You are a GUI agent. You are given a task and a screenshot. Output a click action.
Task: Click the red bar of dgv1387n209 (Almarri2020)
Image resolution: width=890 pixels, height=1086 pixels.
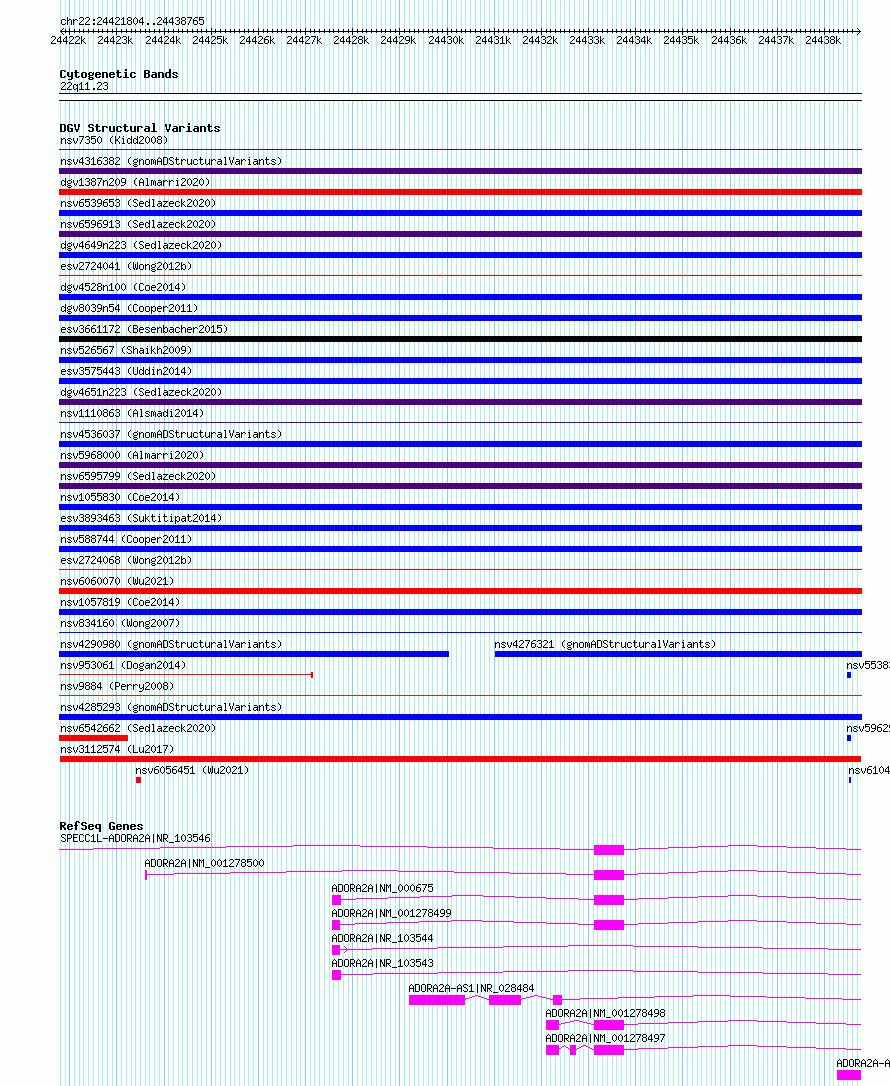coord(461,192)
